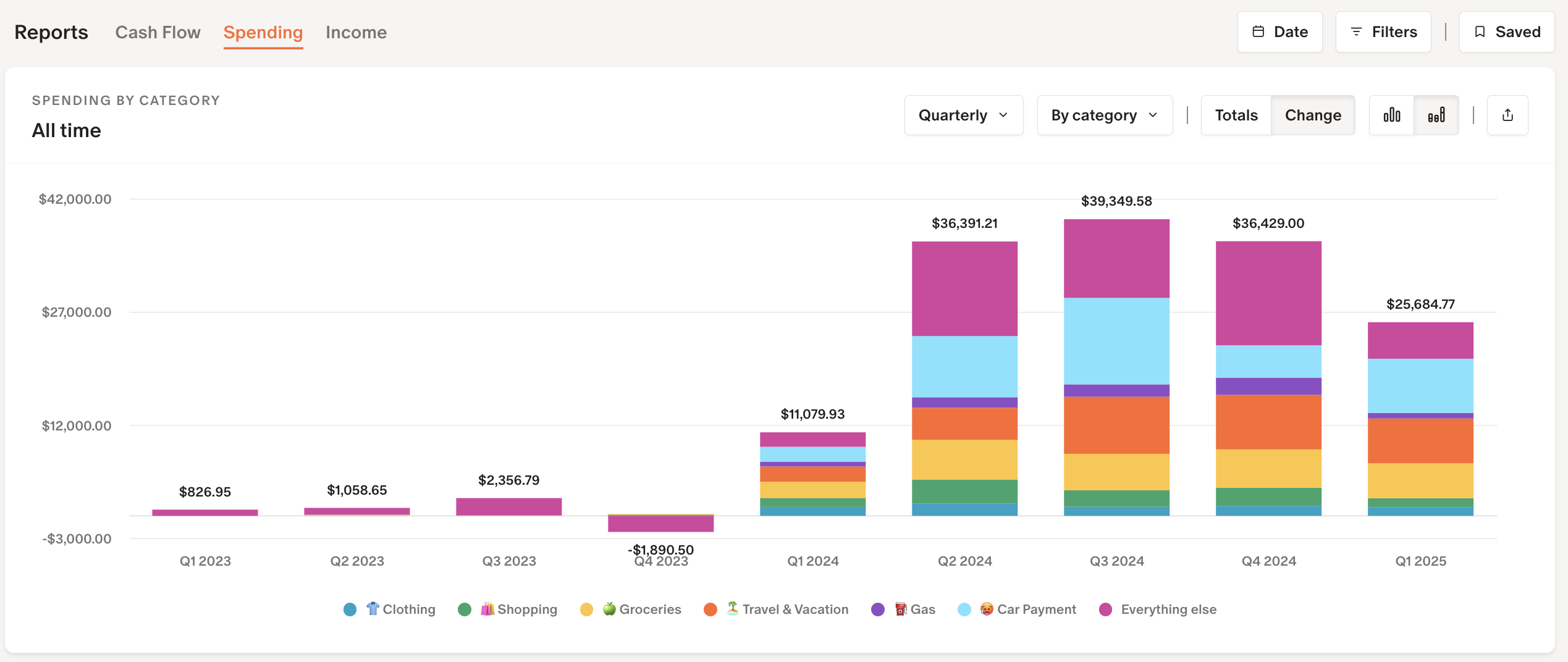Select the Change view toggle
The height and width of the screenshot is (662, 1568).
[x=1313, y=115]
